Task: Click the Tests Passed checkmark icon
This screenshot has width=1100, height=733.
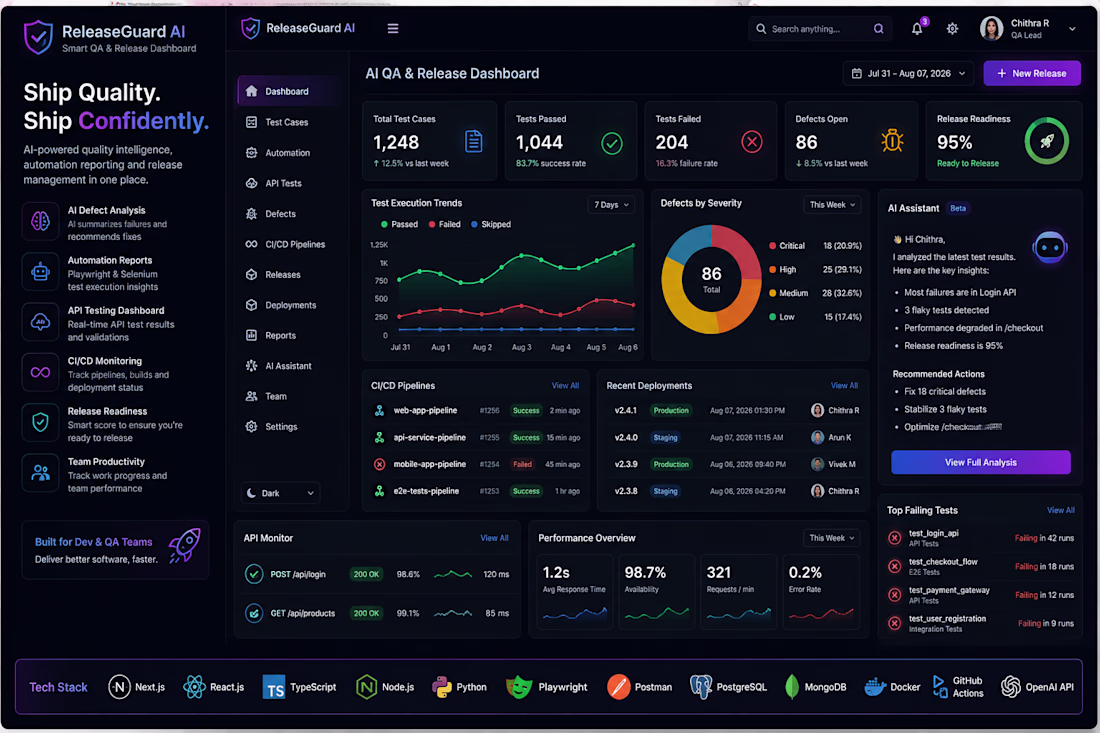Action: tap(612, 144)
